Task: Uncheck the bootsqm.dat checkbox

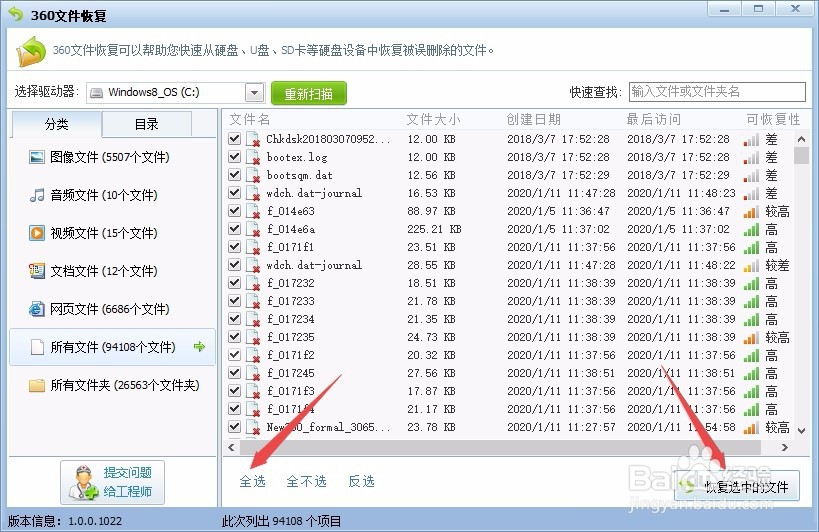Action: click(235, 174)
